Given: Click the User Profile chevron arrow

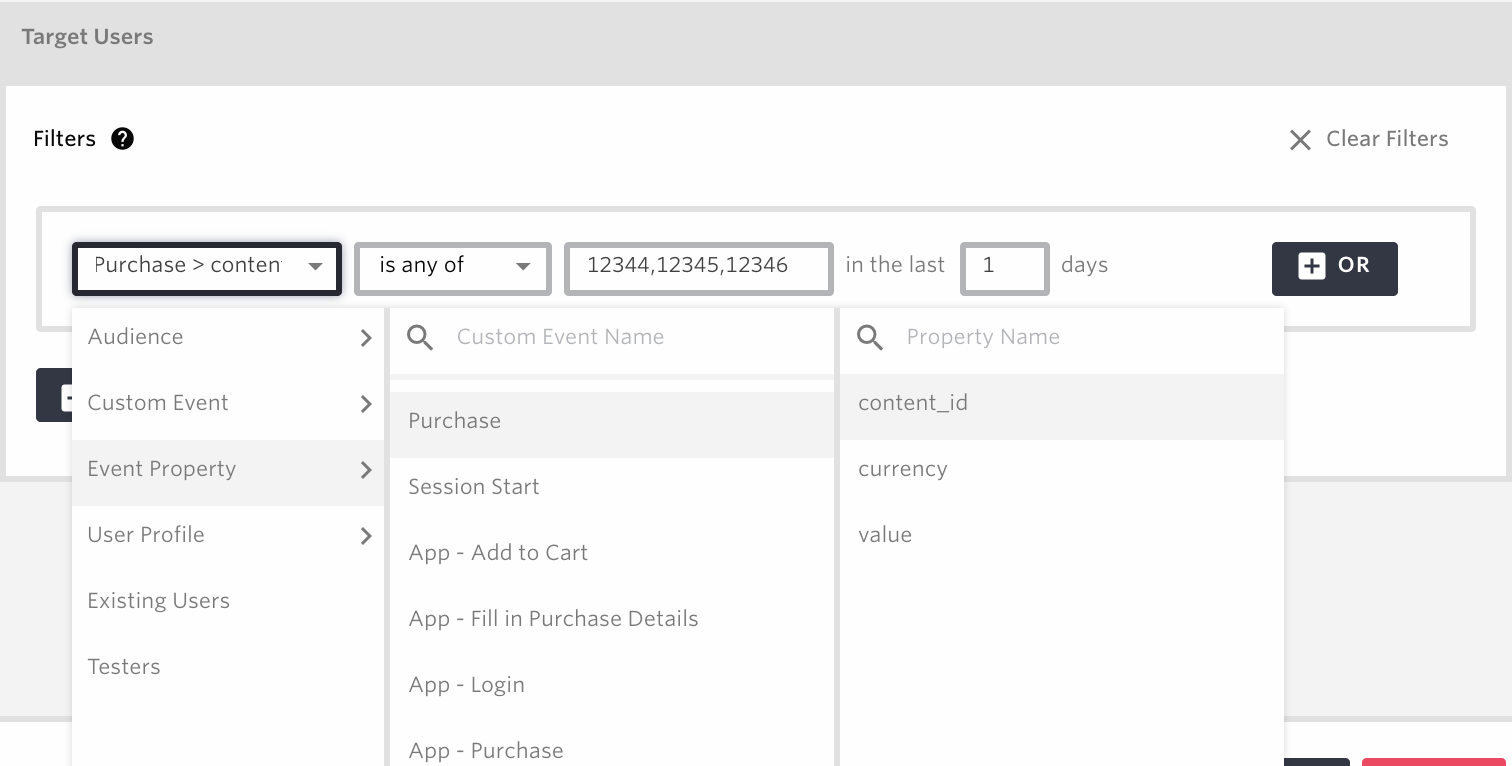Looking at the screenshot, I should (366, 536).
